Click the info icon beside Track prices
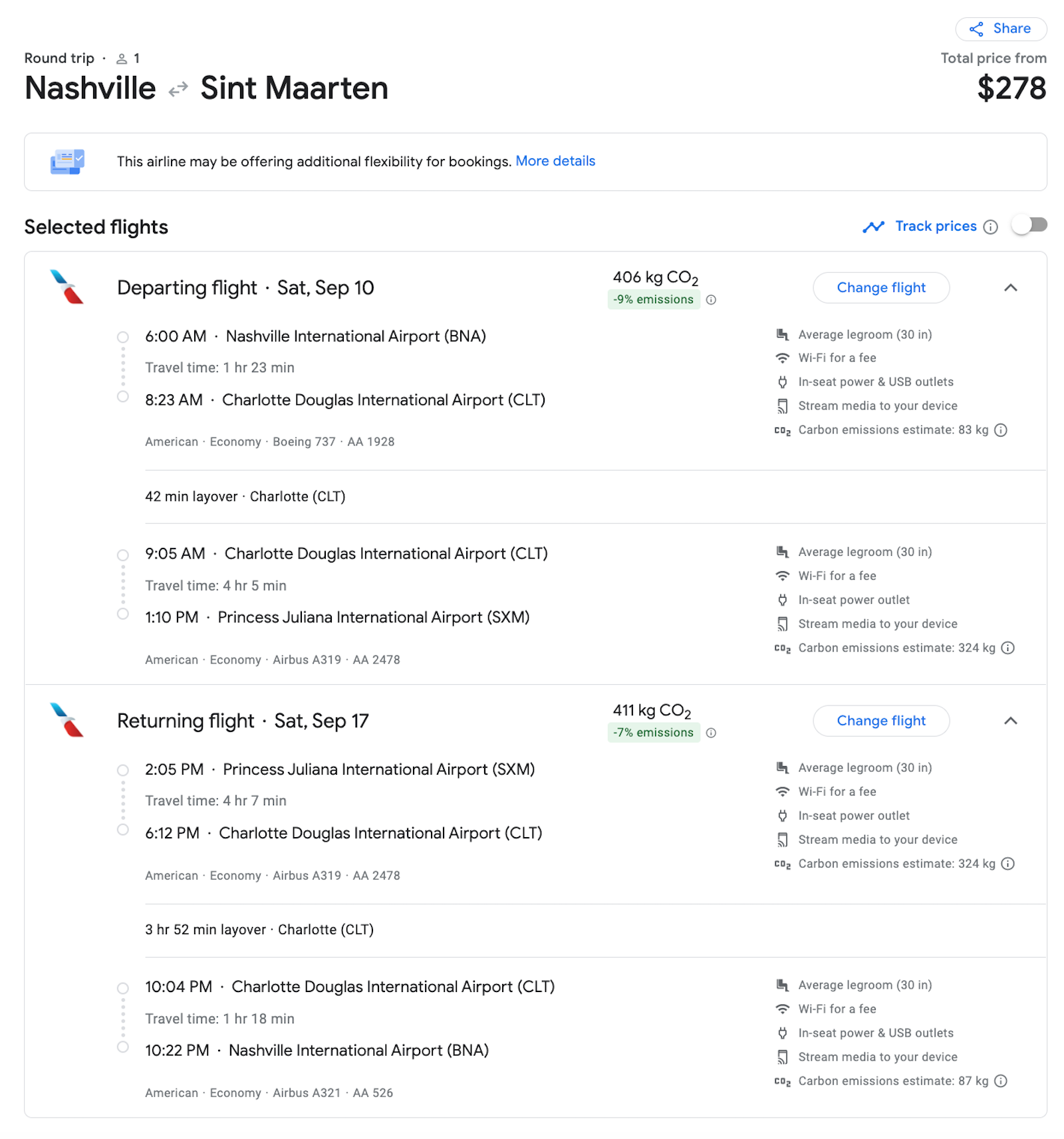1064x1139 pixels. (990, 226)
